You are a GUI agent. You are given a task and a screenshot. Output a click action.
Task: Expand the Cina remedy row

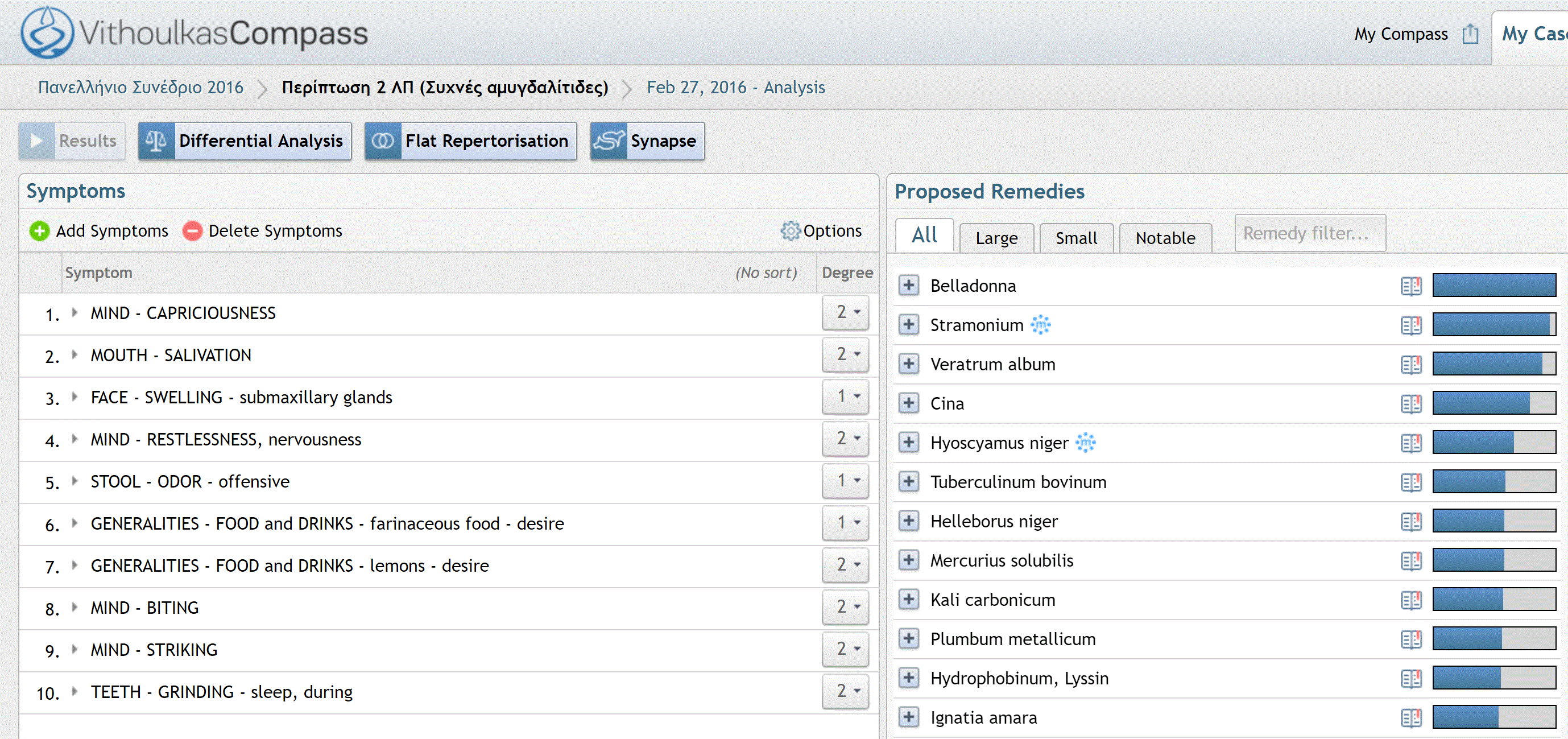[x=909, y=402]
